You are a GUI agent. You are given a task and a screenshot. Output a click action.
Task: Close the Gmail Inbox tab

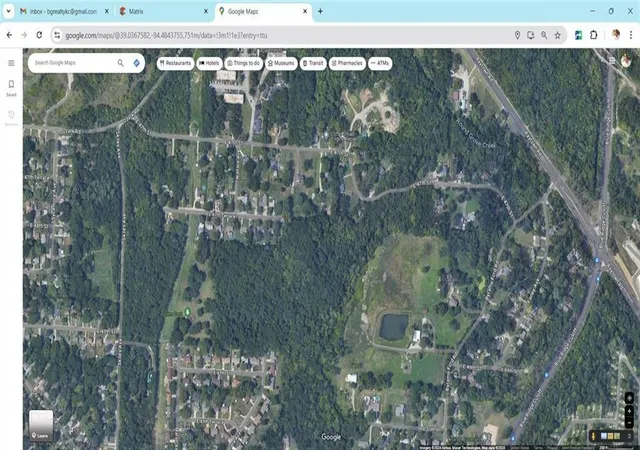[x=107, y=11]
